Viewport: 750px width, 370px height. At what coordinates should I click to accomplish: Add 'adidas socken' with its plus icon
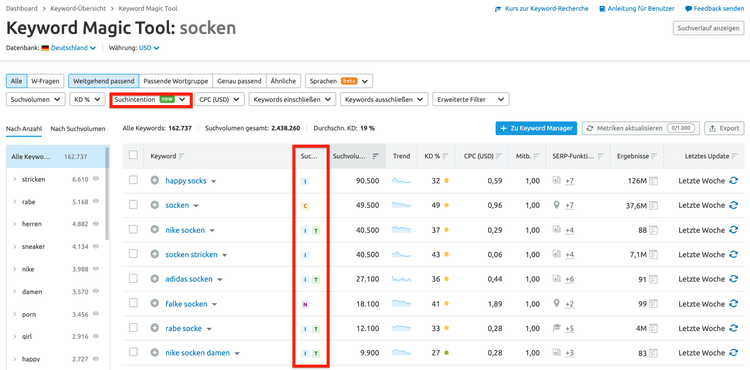click(154, 279)
